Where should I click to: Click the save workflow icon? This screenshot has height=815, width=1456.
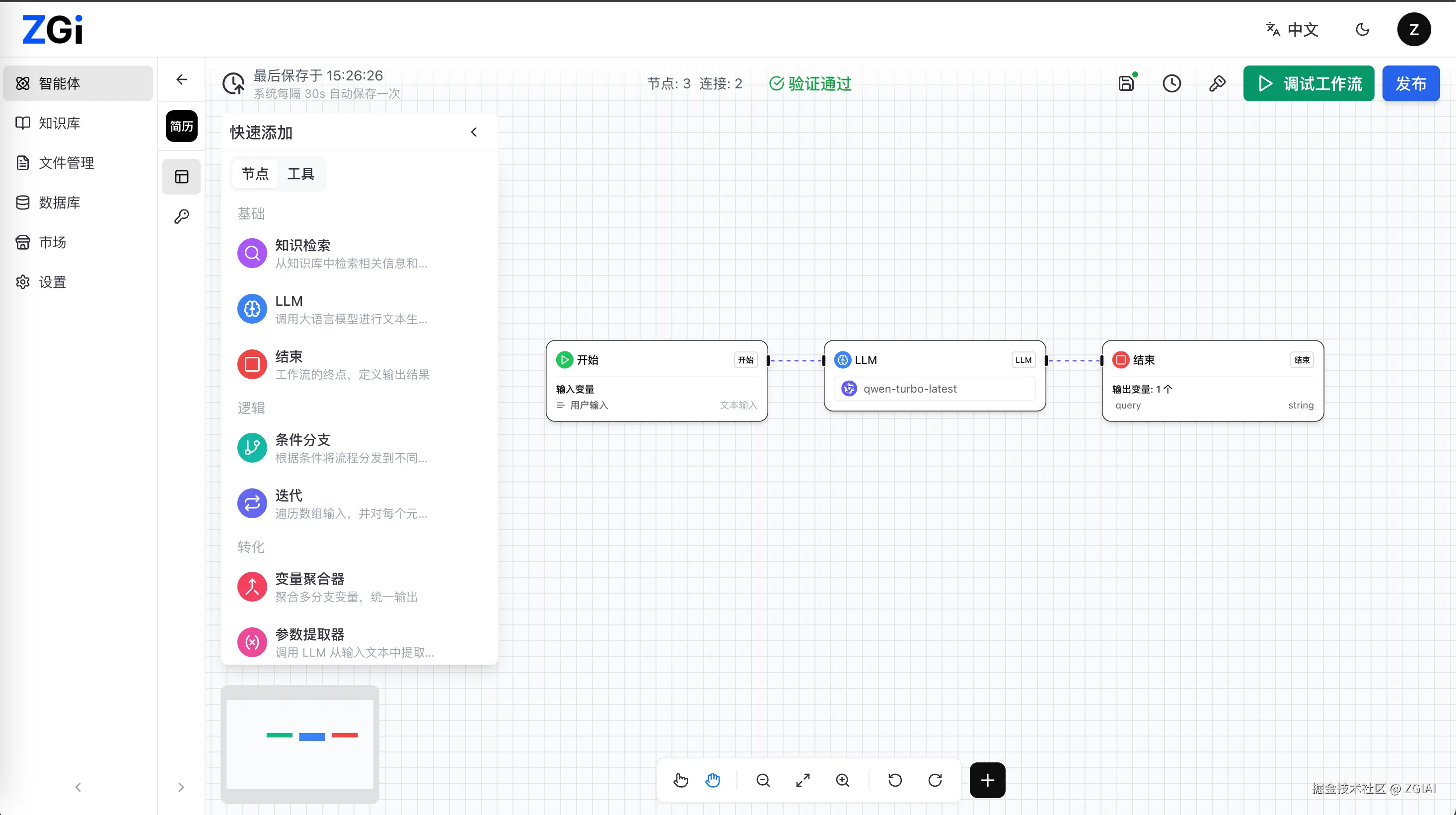1126,83
